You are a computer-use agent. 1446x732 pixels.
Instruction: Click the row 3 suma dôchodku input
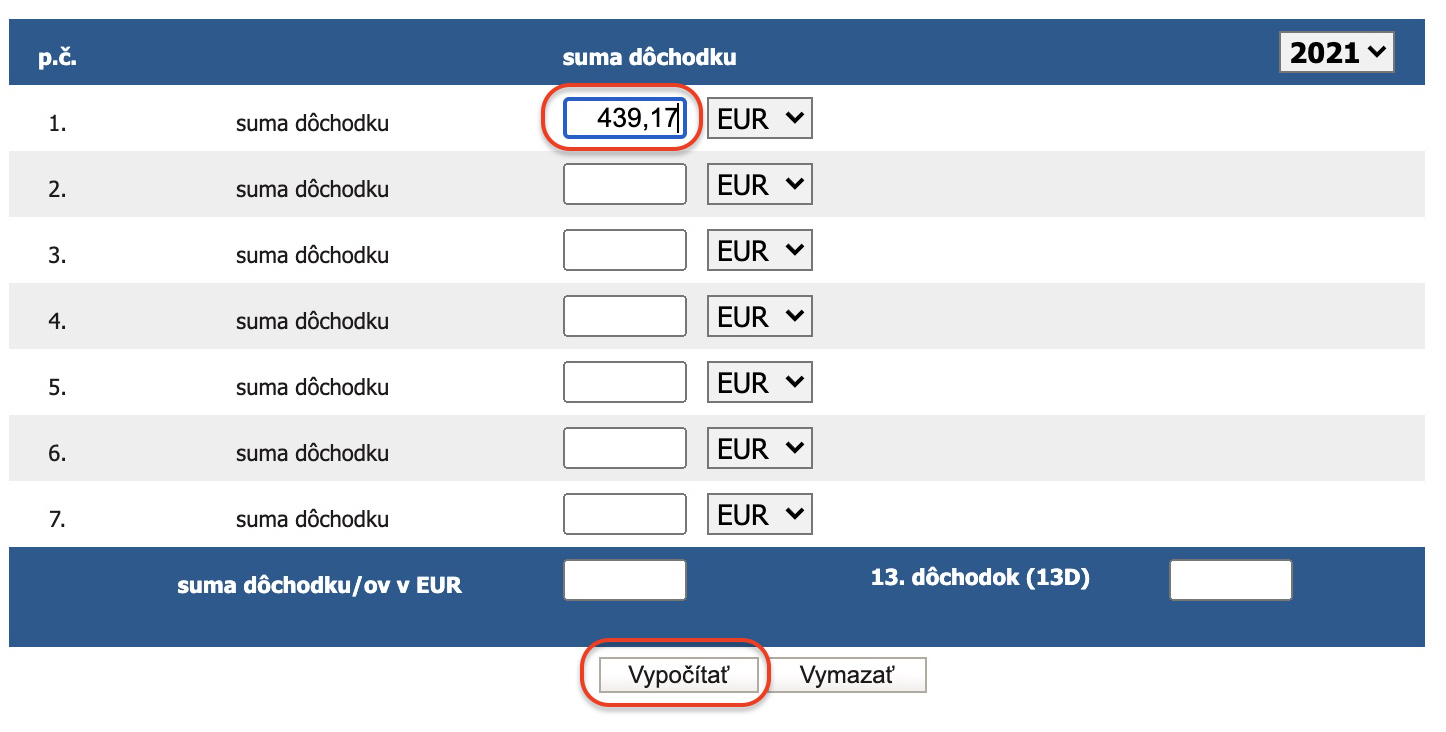pyautogui.click(x=625, y=251)
